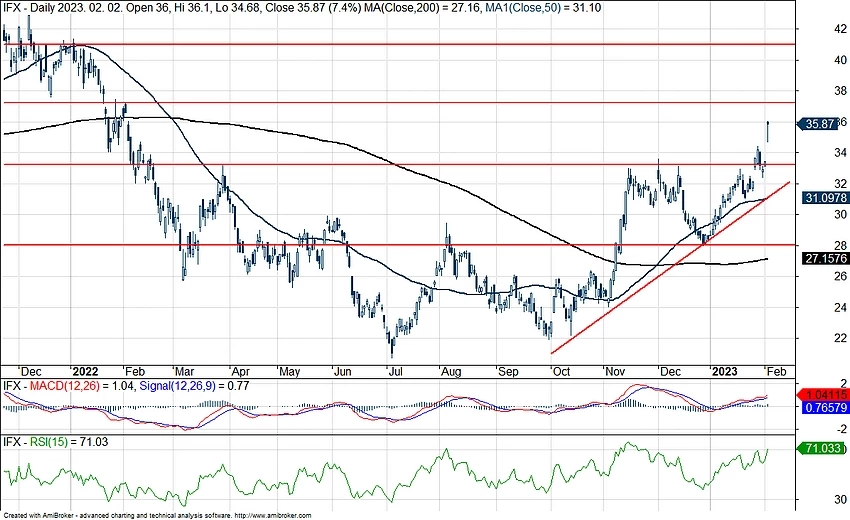
Task: Click the red 1.04115 MACD value tag
Action: click(x=825, y=395)
